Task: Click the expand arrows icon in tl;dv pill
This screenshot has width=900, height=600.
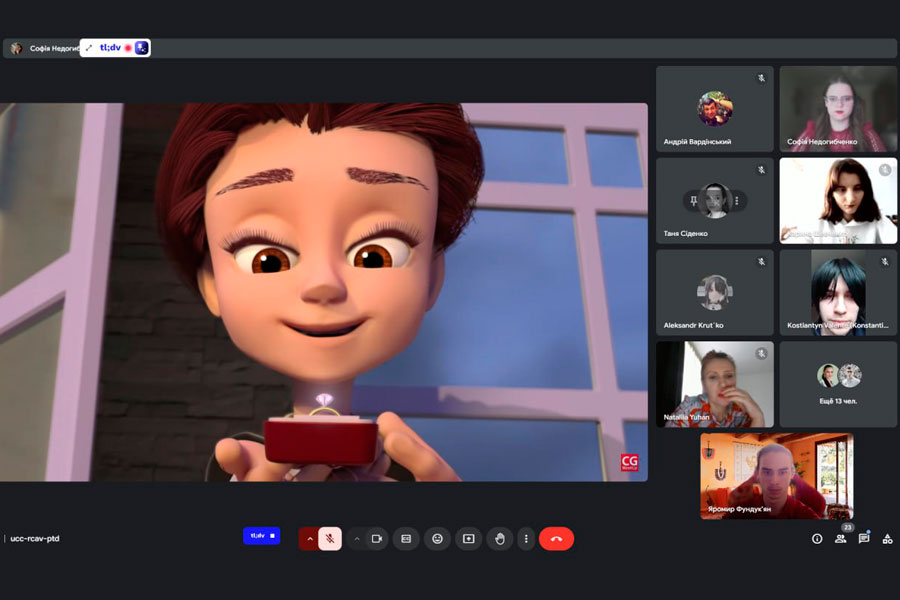Action: [89, 48]
